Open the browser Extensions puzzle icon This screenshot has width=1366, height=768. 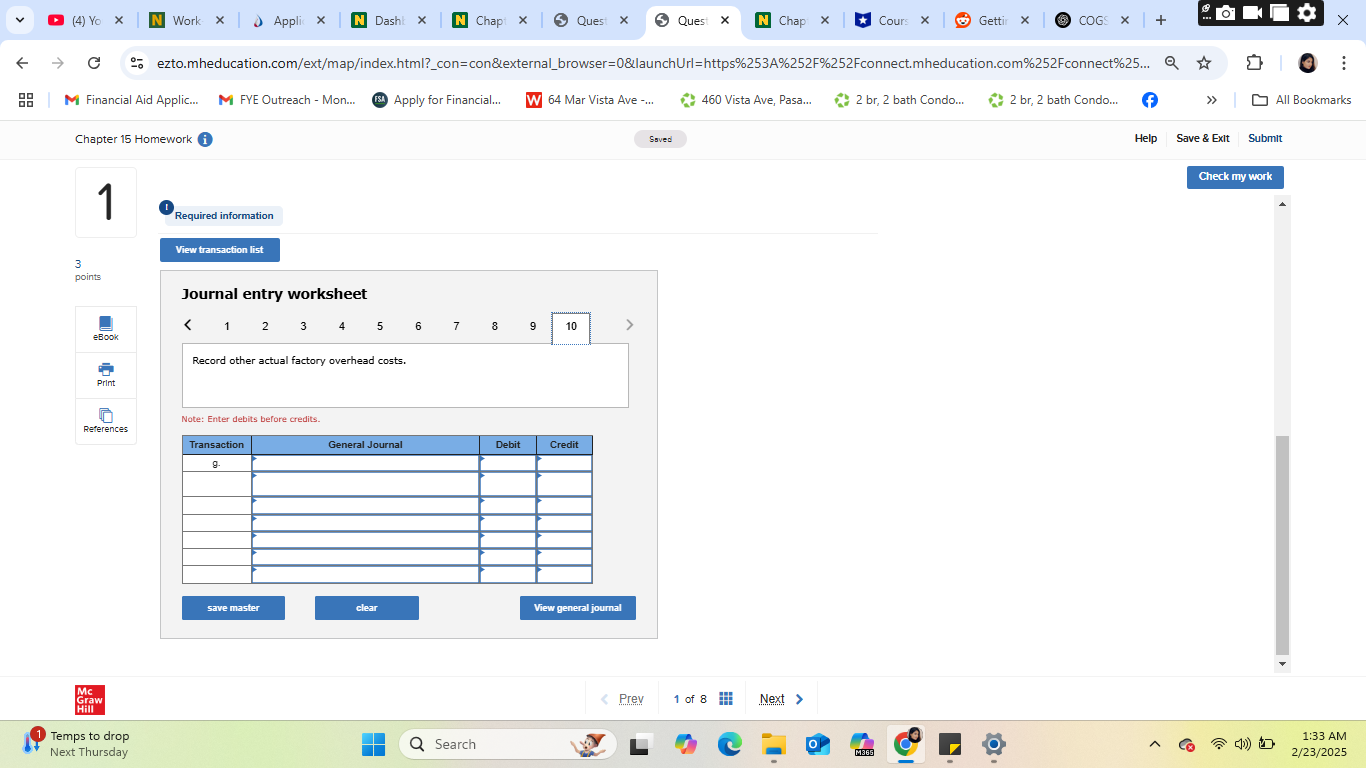point(1255,63)
